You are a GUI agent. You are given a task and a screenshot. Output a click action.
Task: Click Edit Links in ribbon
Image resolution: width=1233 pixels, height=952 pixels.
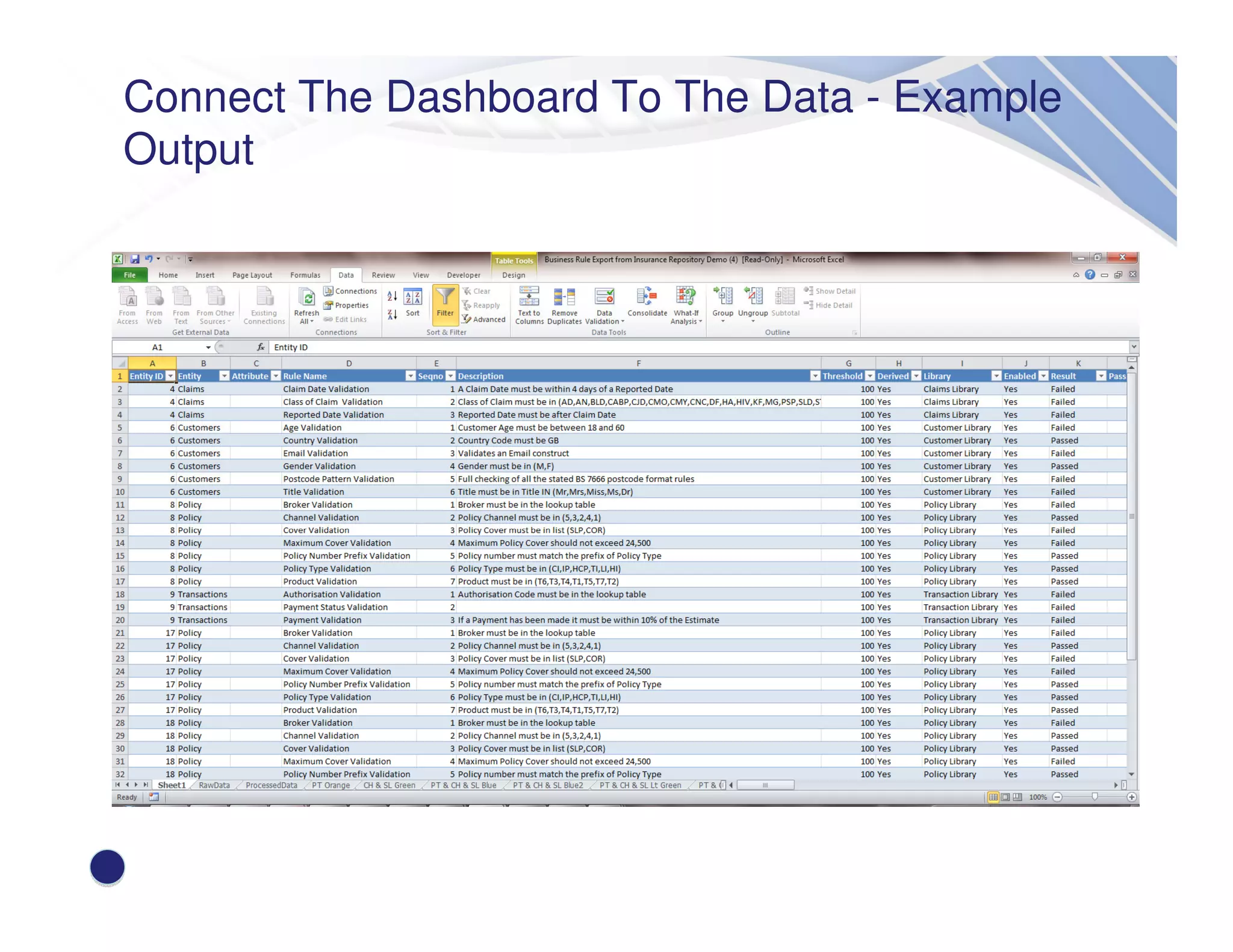pyautogui.click(x=345, y=320)
